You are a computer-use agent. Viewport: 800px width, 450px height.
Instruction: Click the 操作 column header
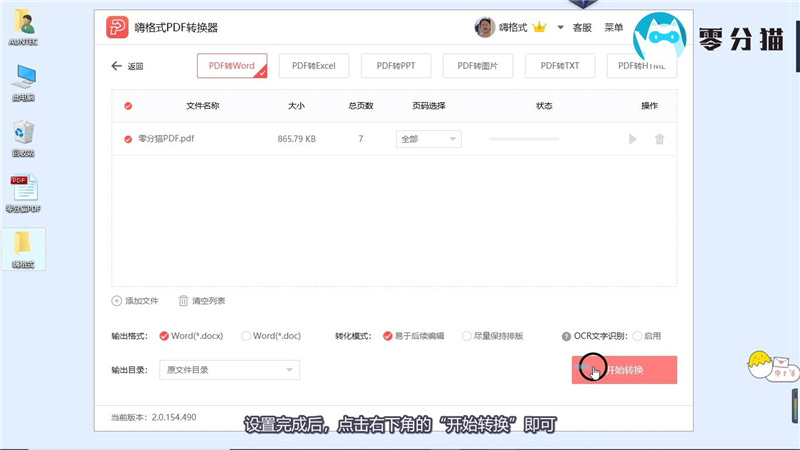pyautogui.click(x=649, y=106)
